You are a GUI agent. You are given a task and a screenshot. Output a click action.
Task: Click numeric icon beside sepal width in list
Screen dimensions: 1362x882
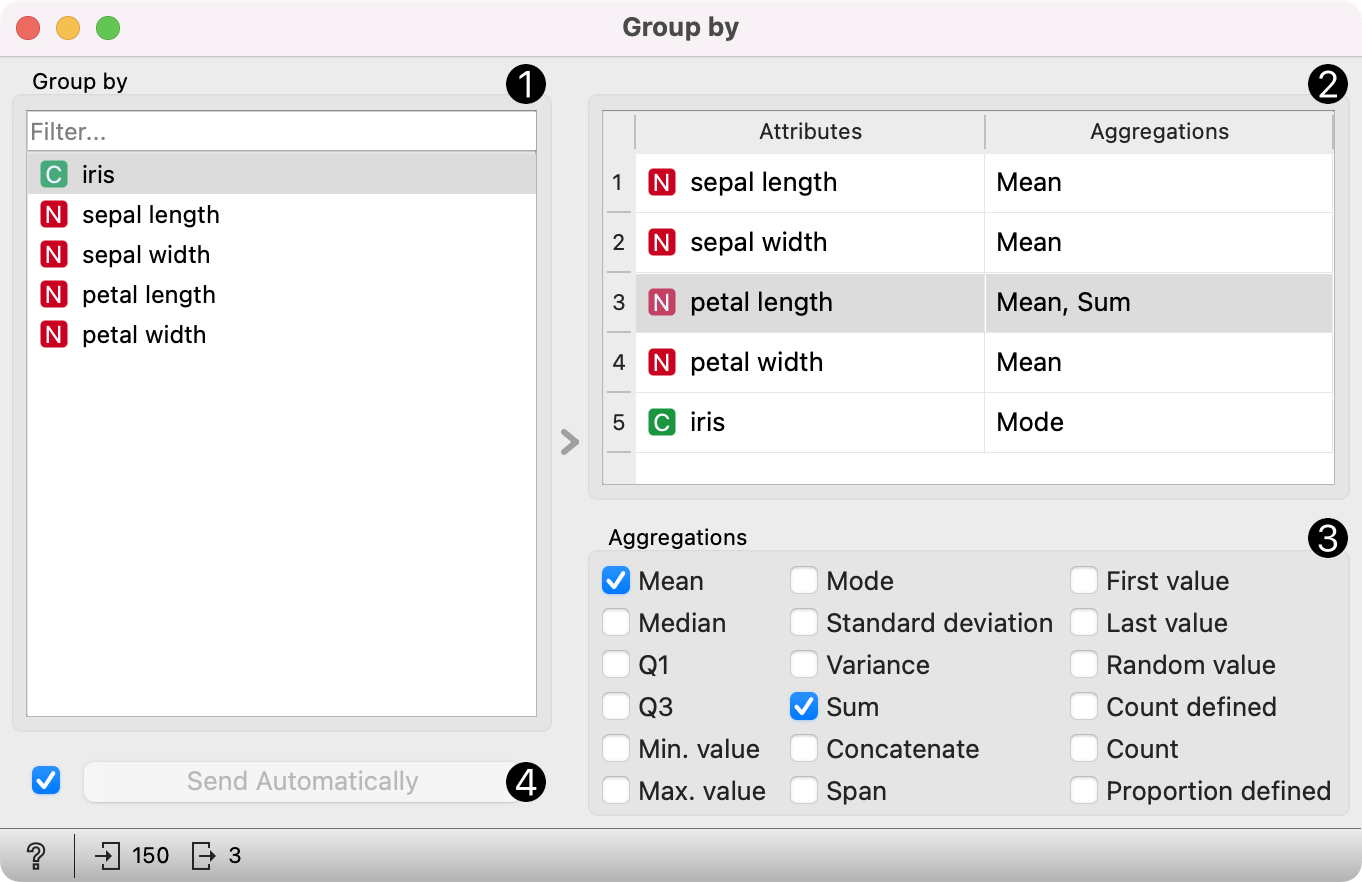click(x=53, y=255)
